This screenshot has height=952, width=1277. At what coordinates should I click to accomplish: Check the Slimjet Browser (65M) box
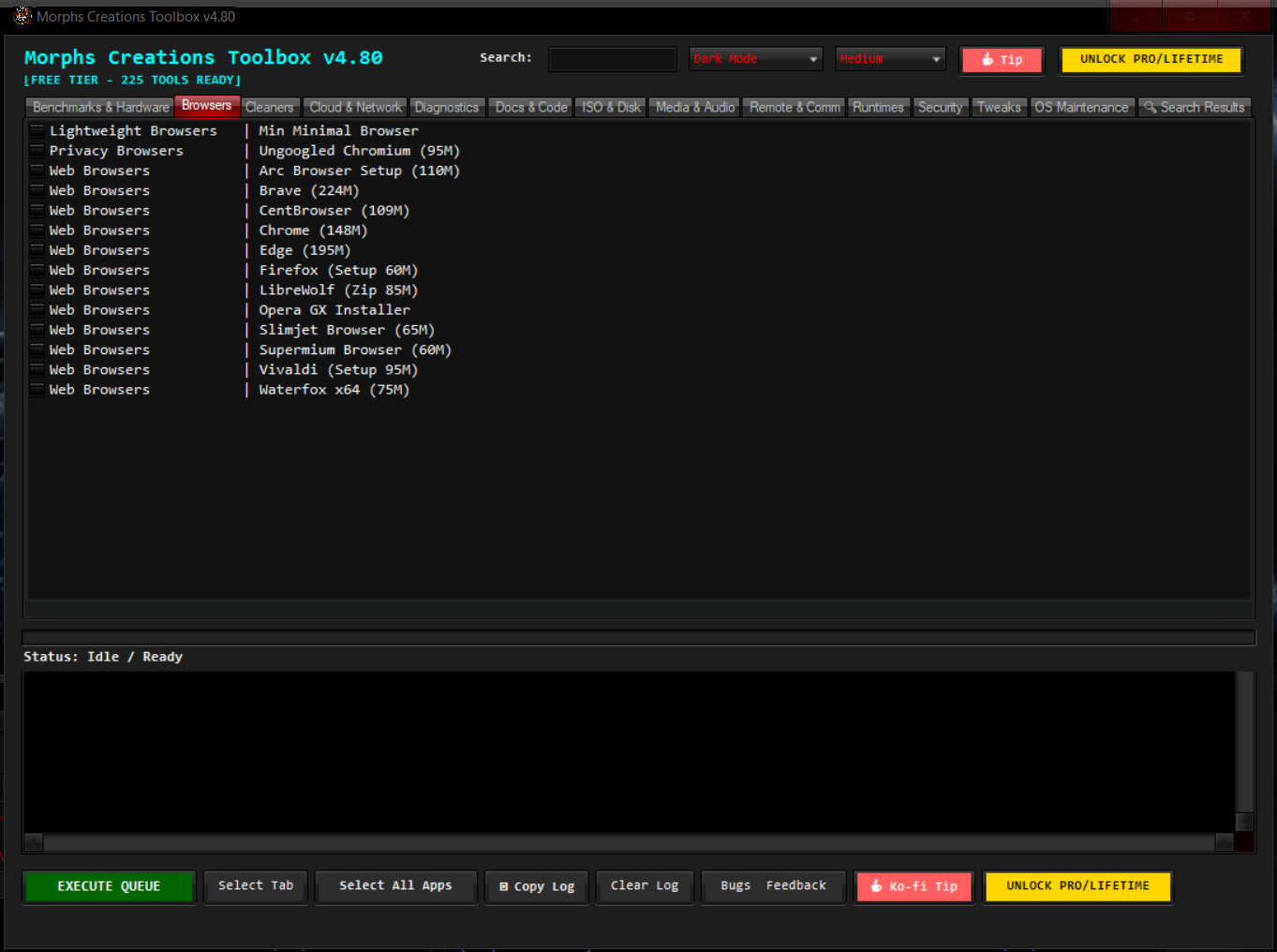click(37, 330)
